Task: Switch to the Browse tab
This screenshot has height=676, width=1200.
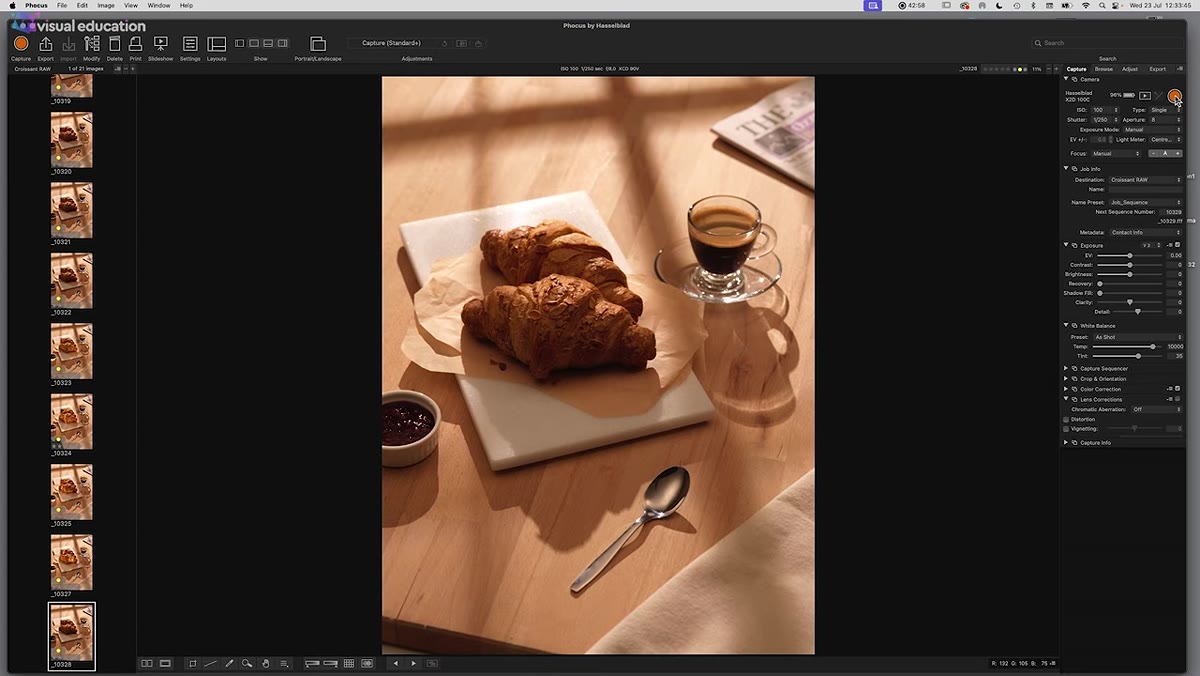Action: click(x=1103, y=69)
